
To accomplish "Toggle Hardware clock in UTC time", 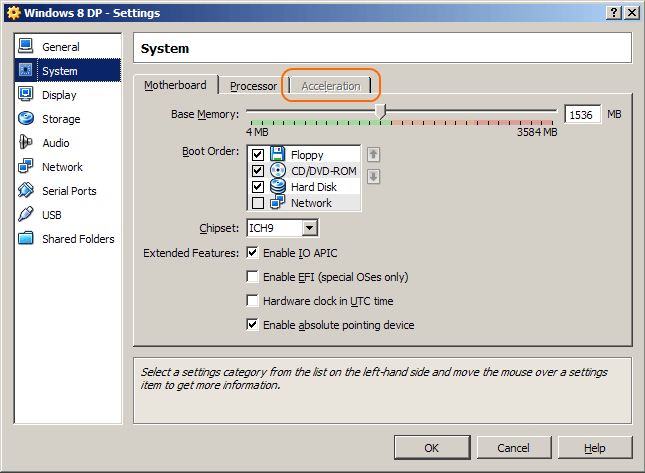I will [x=253, y=301].
